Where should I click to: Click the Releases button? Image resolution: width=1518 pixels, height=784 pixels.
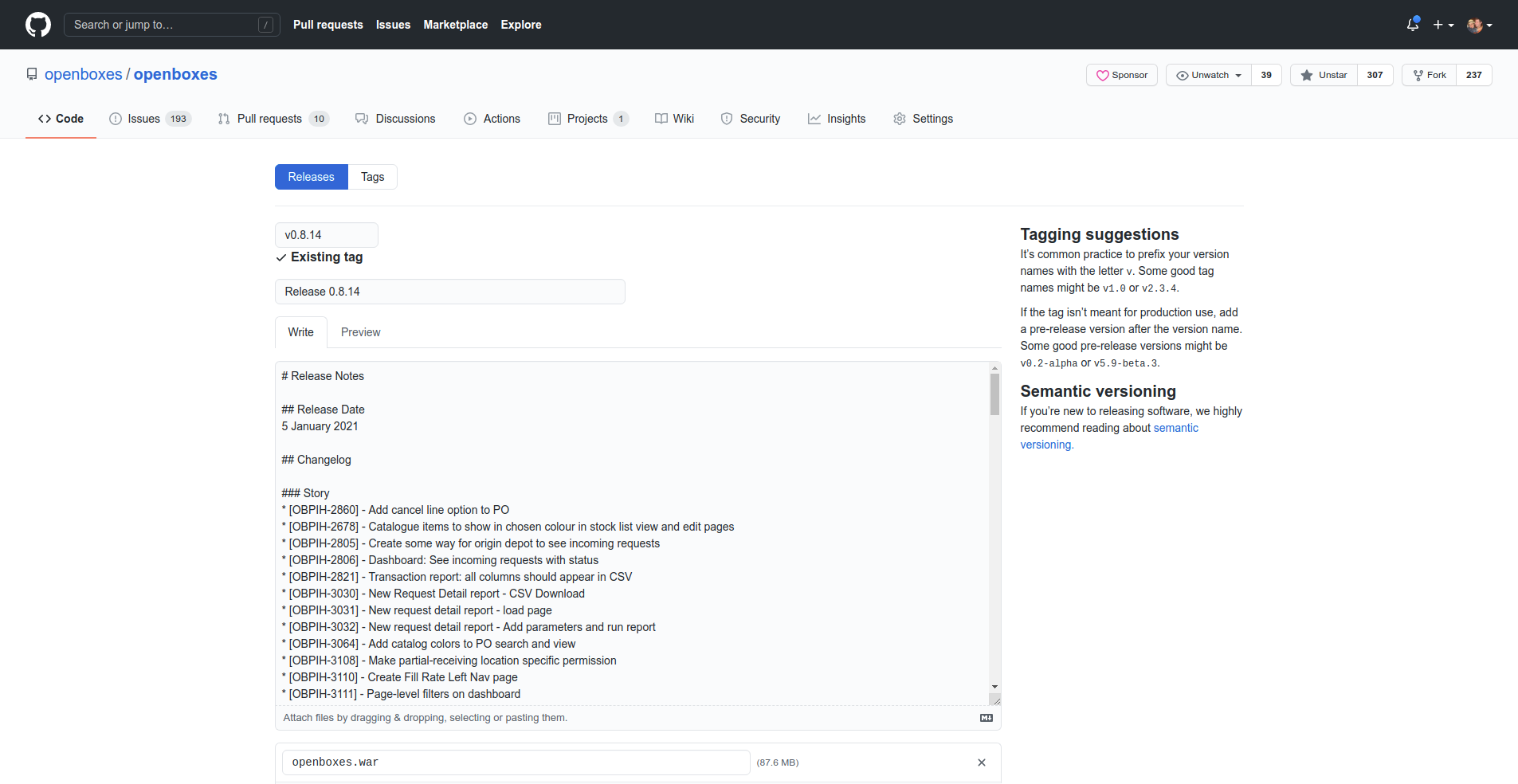click(x=312, y=177)
